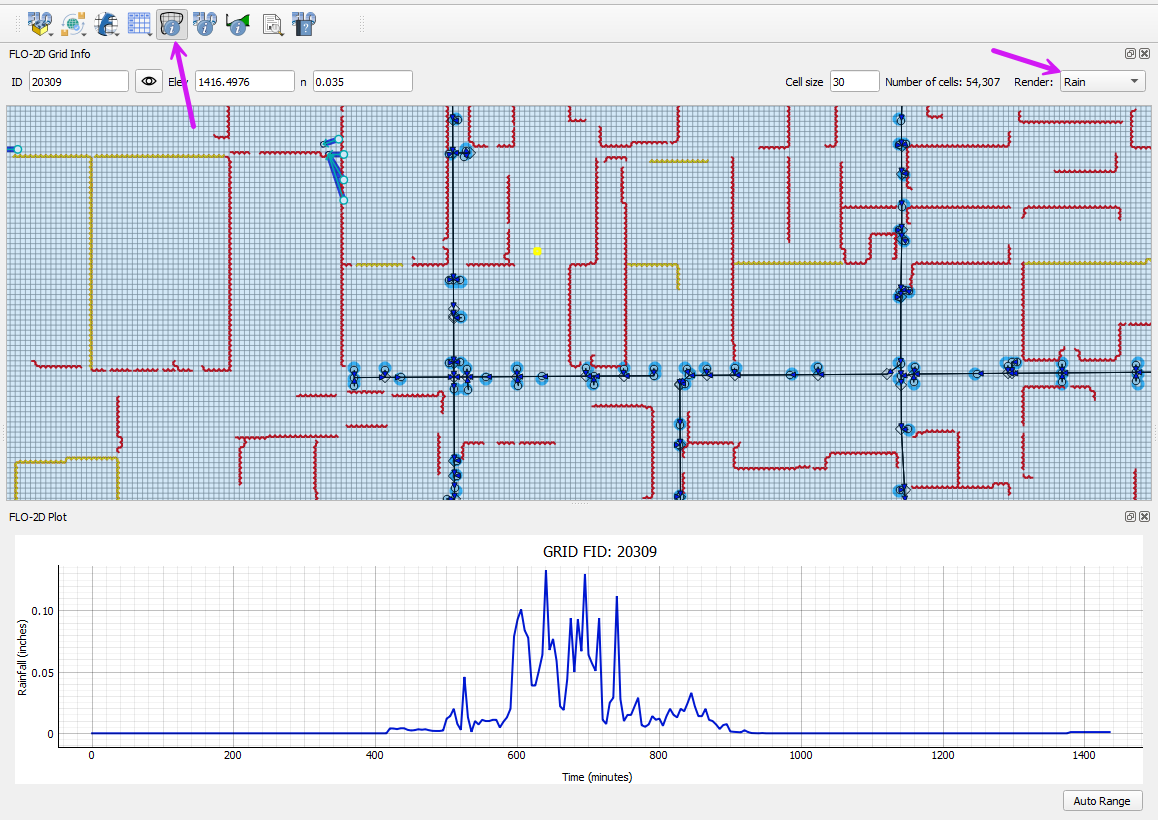The height and width of the screenshot is (820, 1158).
Task: Open the document search report tool
Action: tap(272, 23)
